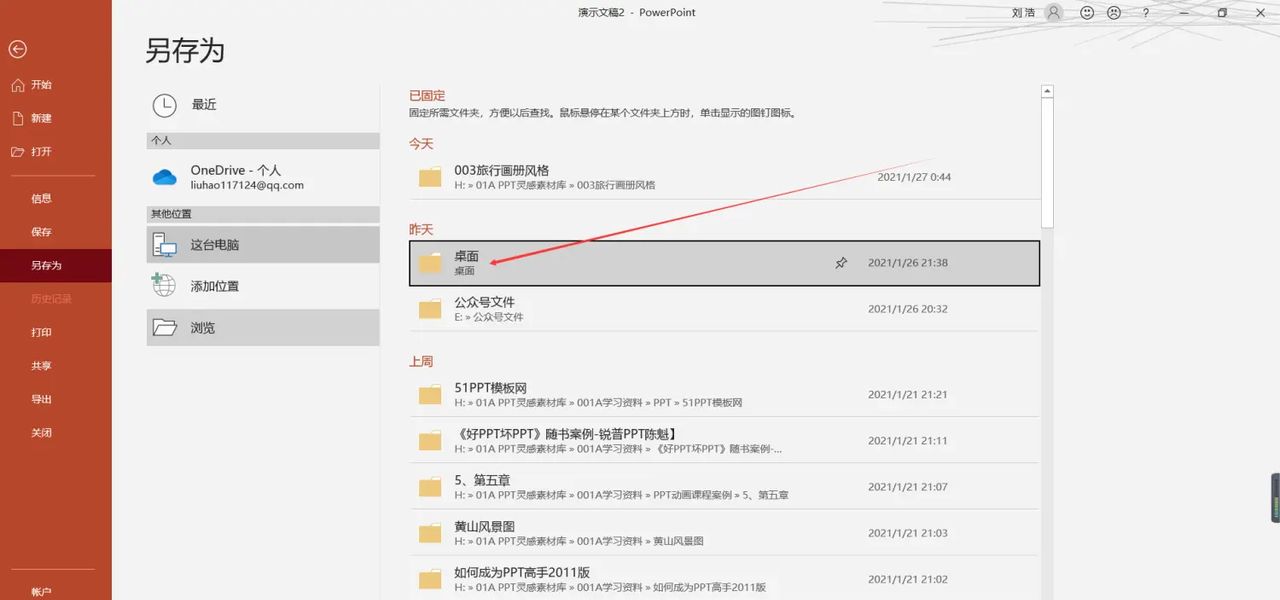The height and width of the screenshot is (600, 1280).
Task: Open the 导出 page
Action: click(x=40, y=398)
